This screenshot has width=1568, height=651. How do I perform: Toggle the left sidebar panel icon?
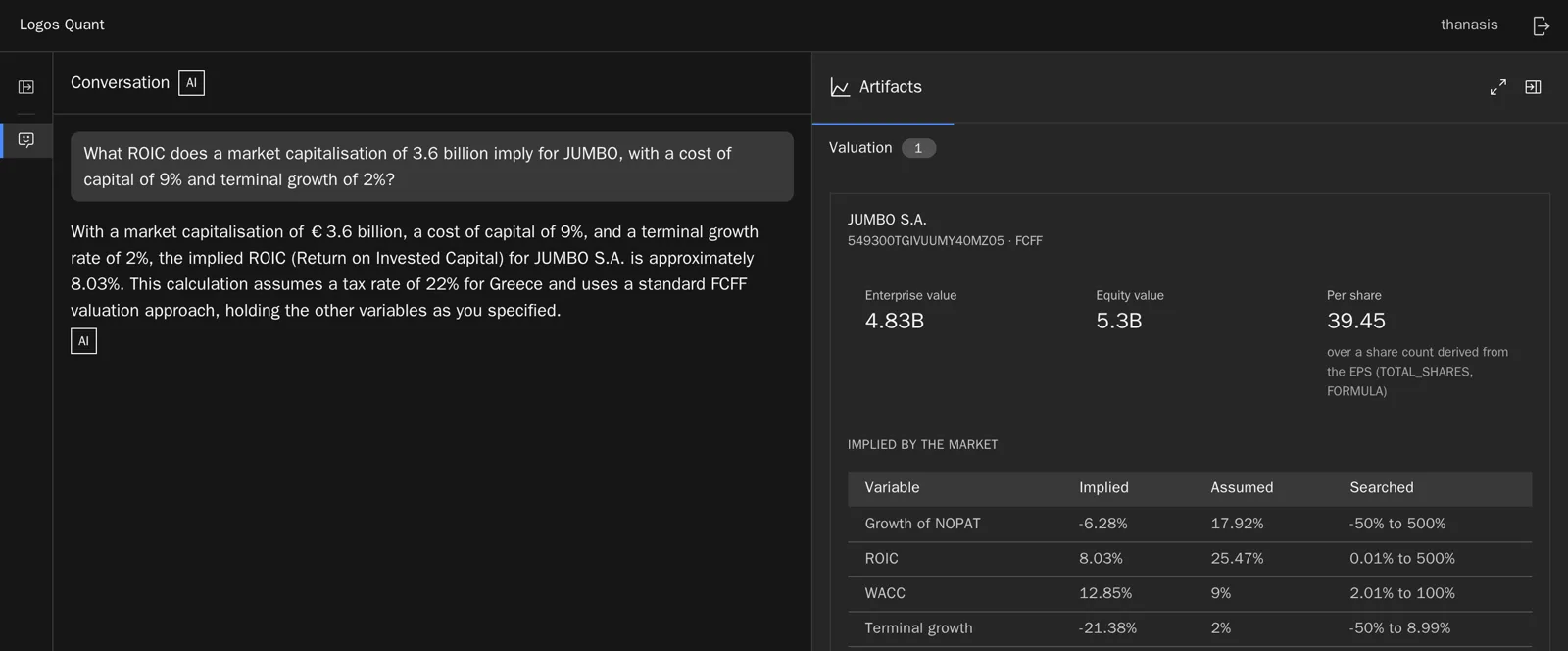click(26, 87)
